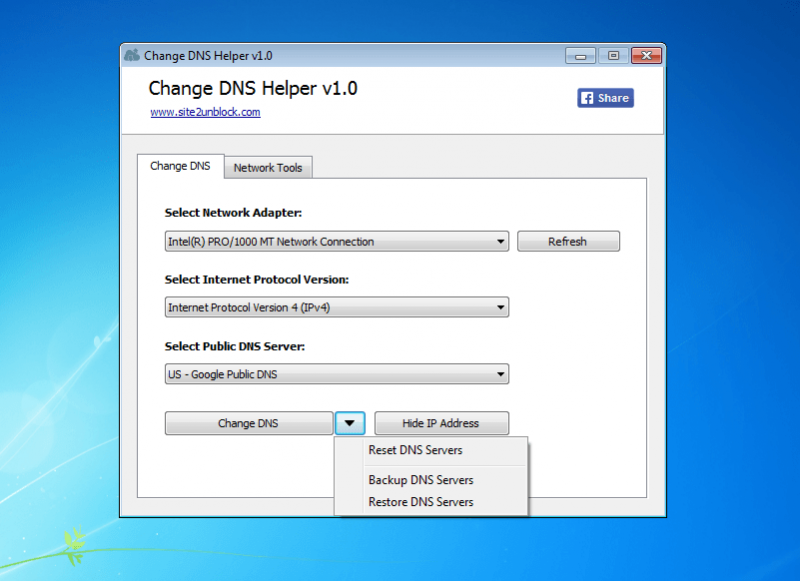This screenshot has height=582, width=800.
Task: Open the Internet Protocol Version dropdown
Action: pyautogui.click(x=499, y=307)
